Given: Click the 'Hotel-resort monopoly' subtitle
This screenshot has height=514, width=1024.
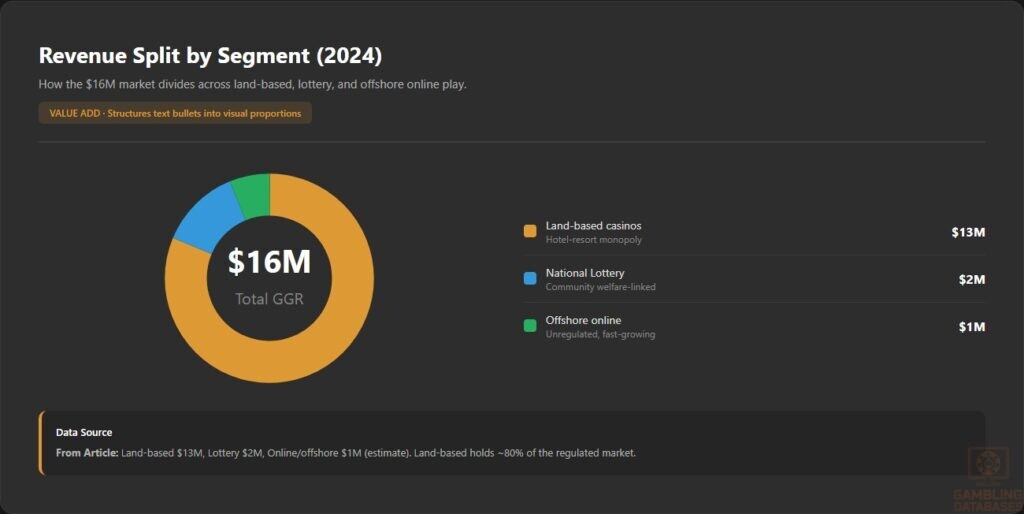Looking at the screenshot, I should [594, 240].
